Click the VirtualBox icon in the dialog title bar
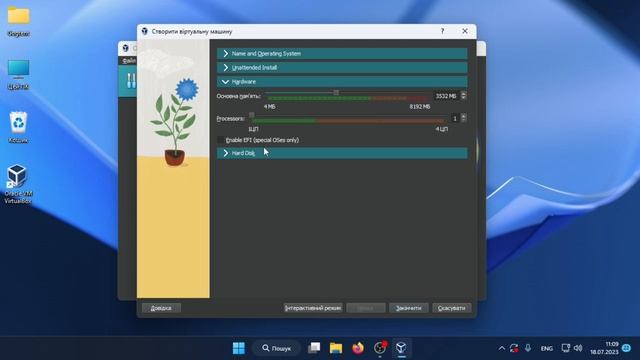 [x=144, y=31]
